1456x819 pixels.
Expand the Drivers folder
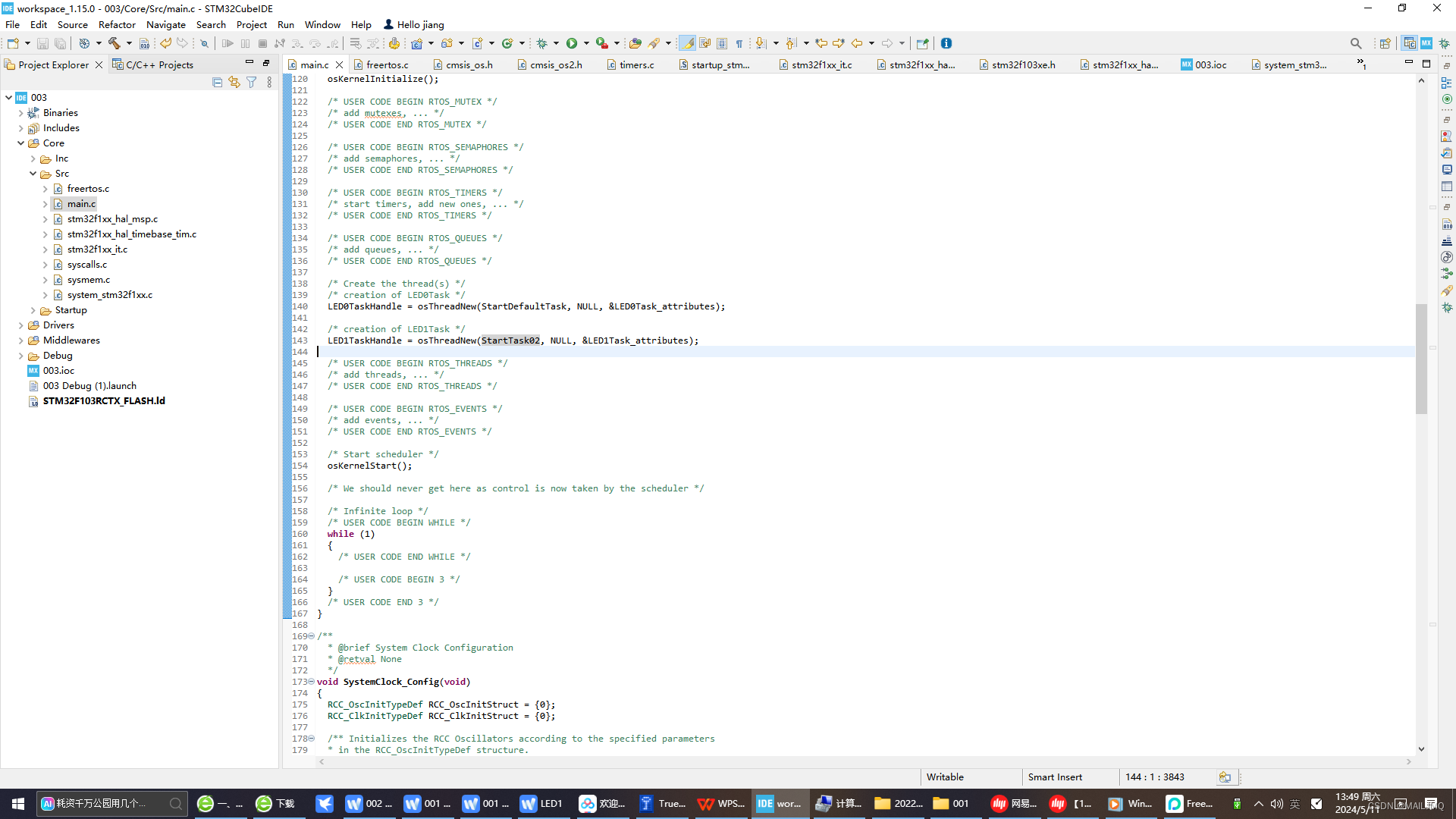21,325
